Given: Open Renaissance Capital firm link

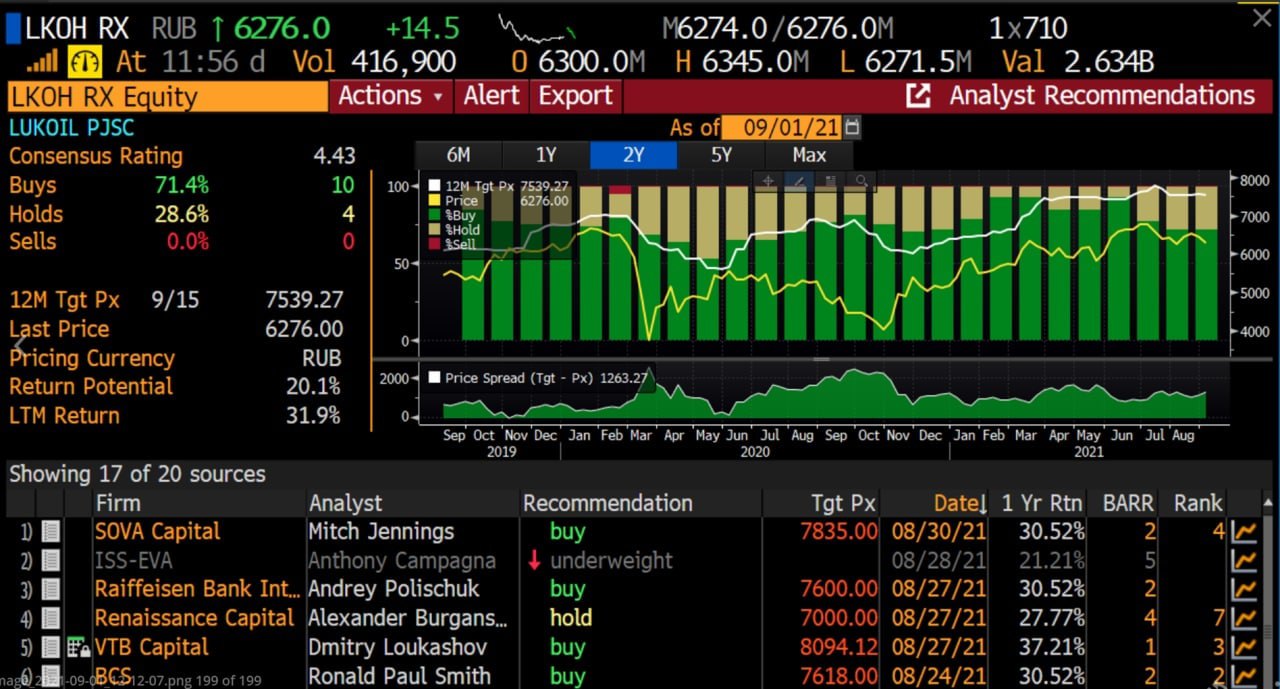Looking at the screenshot, I should 195,619.
